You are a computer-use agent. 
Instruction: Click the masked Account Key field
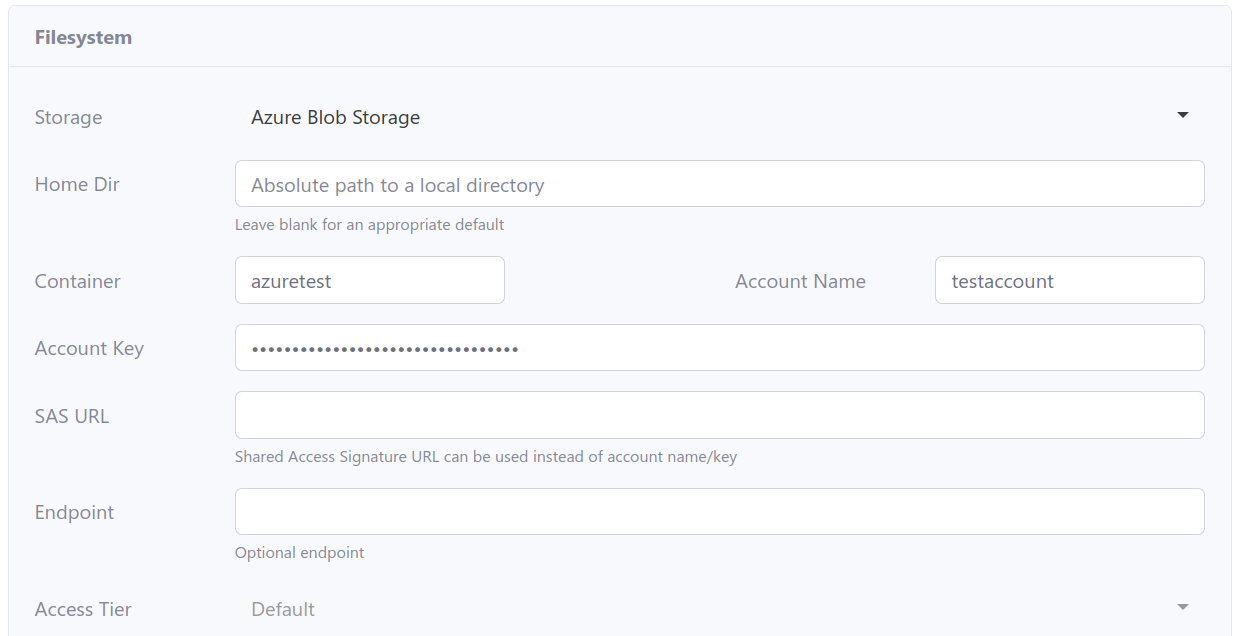click(x=718, y=348)
